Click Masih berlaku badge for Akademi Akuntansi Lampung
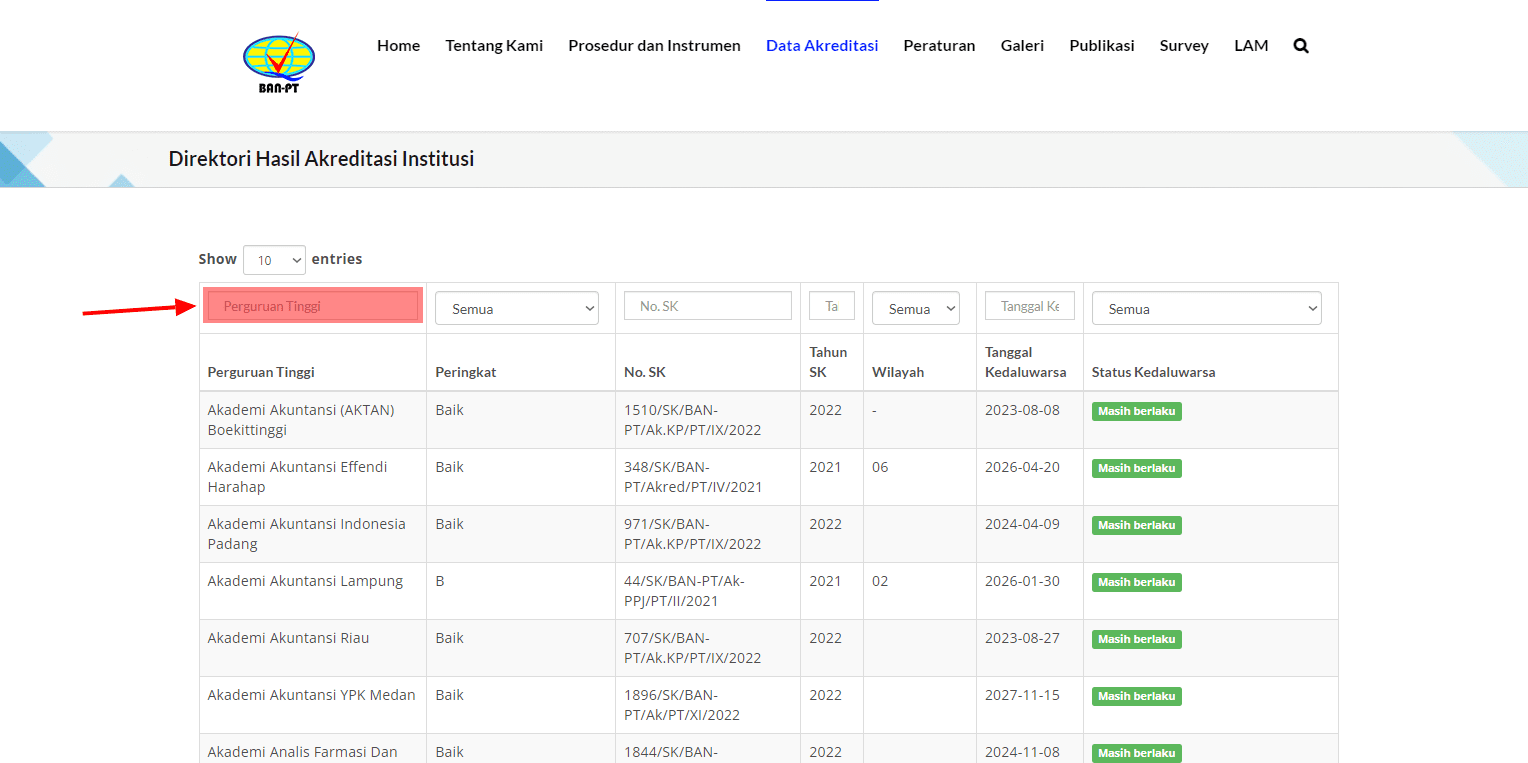 1136,582
